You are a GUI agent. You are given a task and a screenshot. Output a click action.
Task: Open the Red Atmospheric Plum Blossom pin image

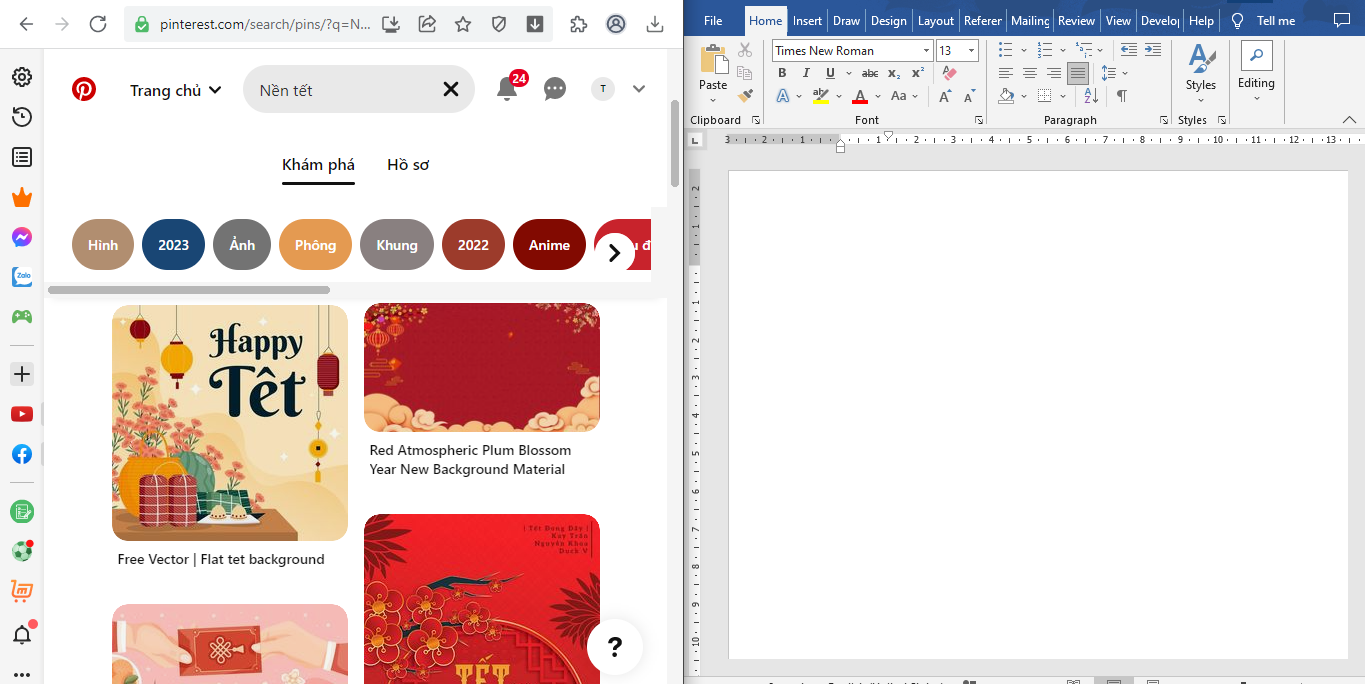point(482,368)
